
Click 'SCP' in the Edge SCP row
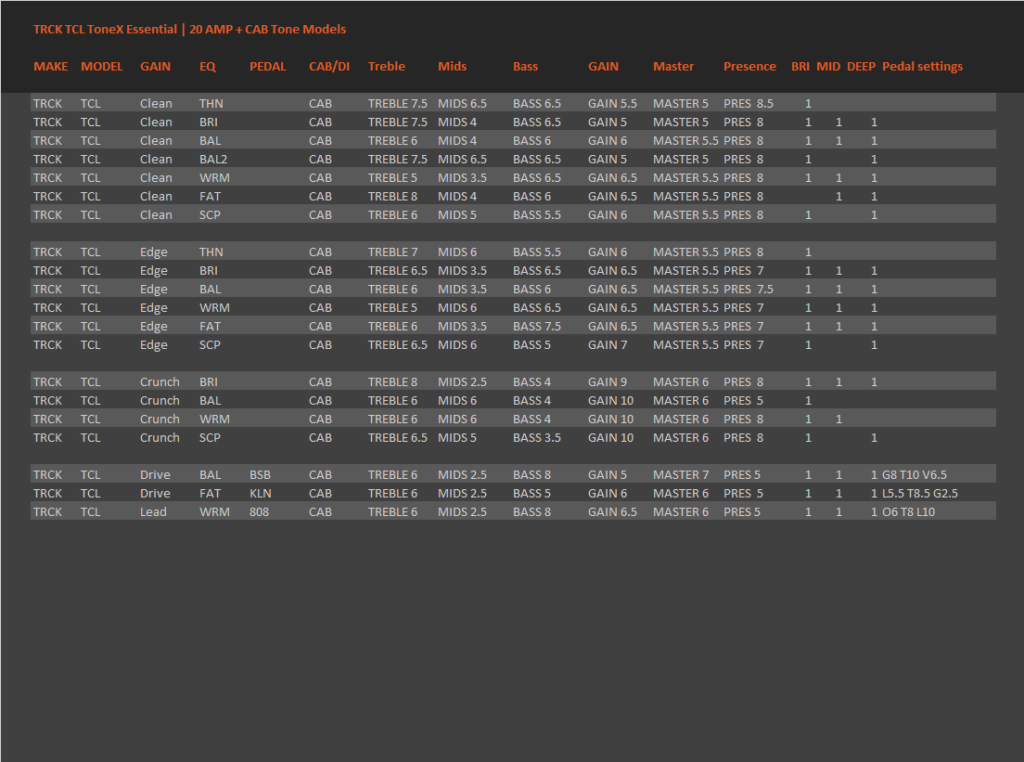(210, 345)
